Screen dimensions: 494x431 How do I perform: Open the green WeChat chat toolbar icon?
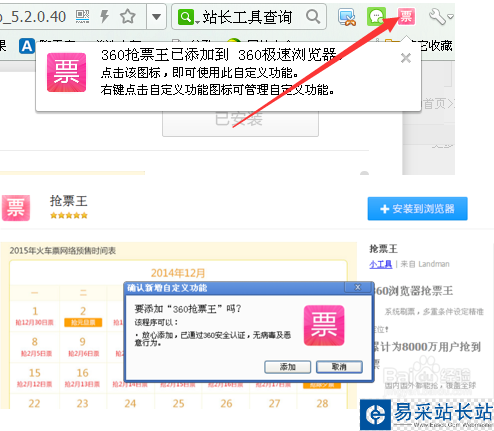click(376, 16)
